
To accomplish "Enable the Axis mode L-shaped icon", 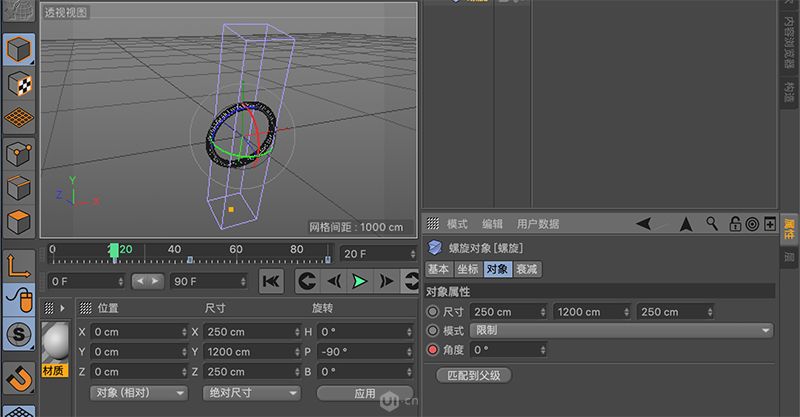I will pyautogui.click(x=19, y=265).
